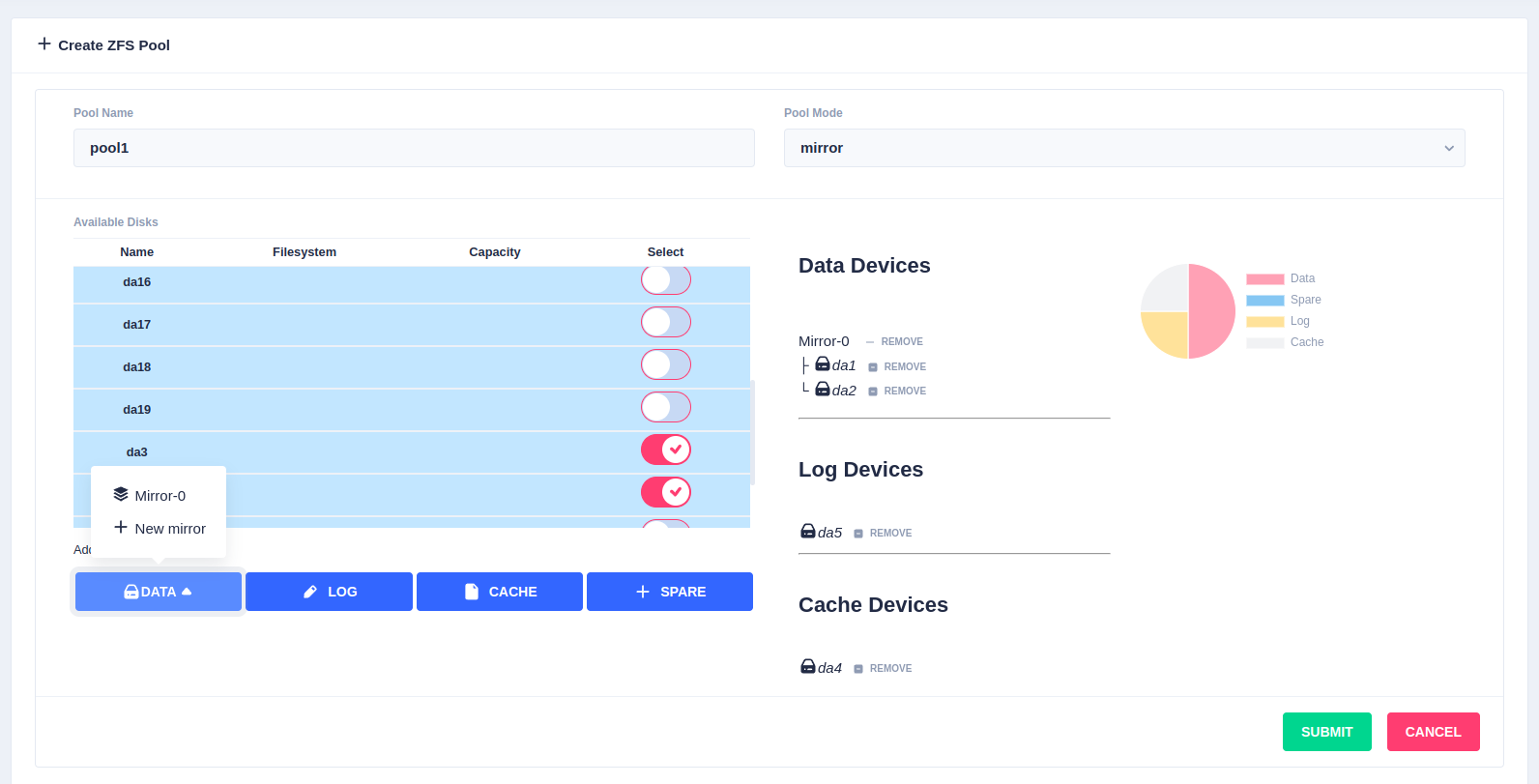1539x784 pixels.
Task: Choose New mirror from the popup menu
Action: pos(159,528)
